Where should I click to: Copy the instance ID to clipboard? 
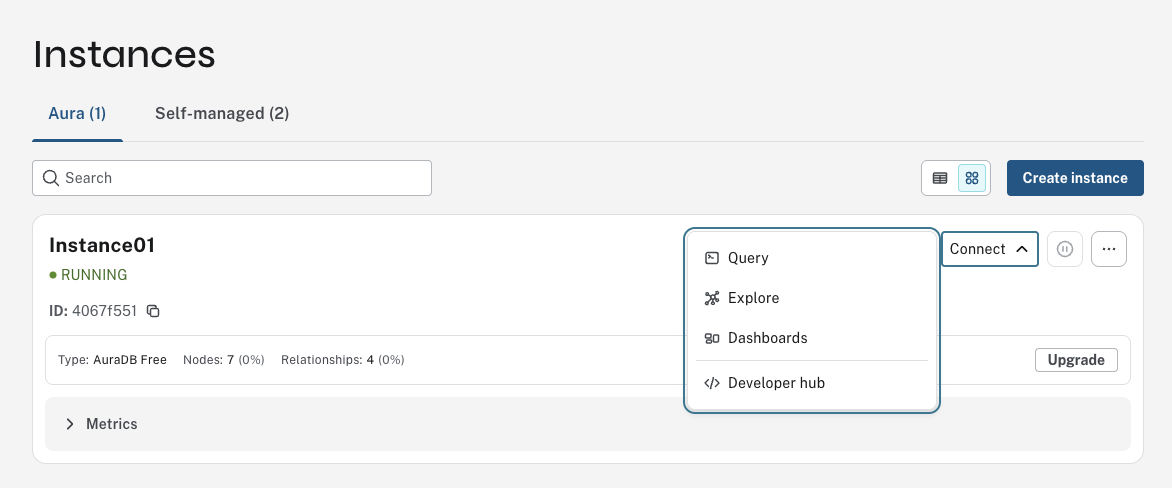pyautogui.click(x=153, y=311)
